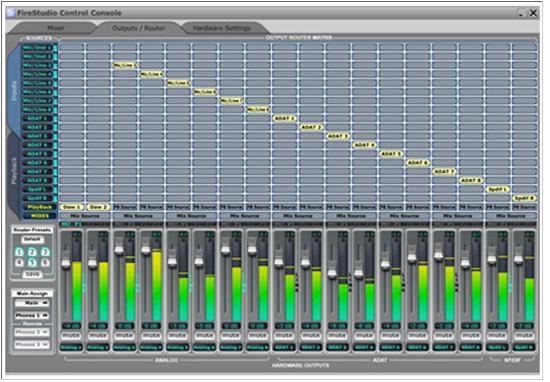Click the Analog 5 output name label
Image resolution: width=550 pixels, height=382 pixels.
click(x=178, y=347)
